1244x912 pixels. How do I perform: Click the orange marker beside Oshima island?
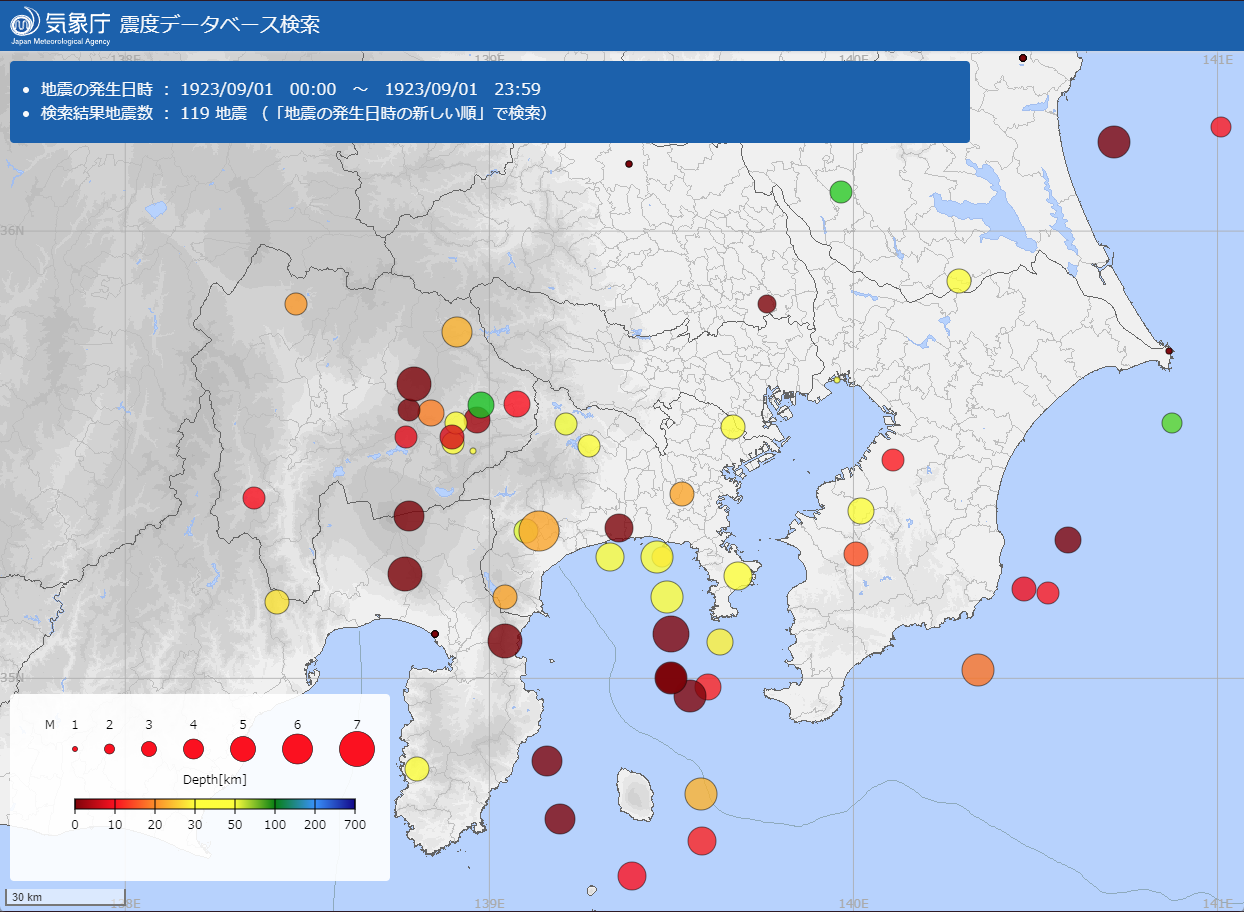[x=701, y=793]
